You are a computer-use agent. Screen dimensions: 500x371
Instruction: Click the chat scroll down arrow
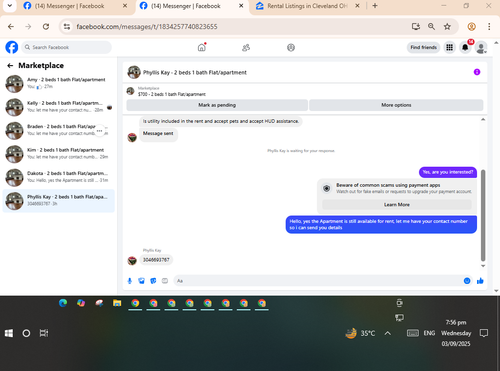[483, 266]
